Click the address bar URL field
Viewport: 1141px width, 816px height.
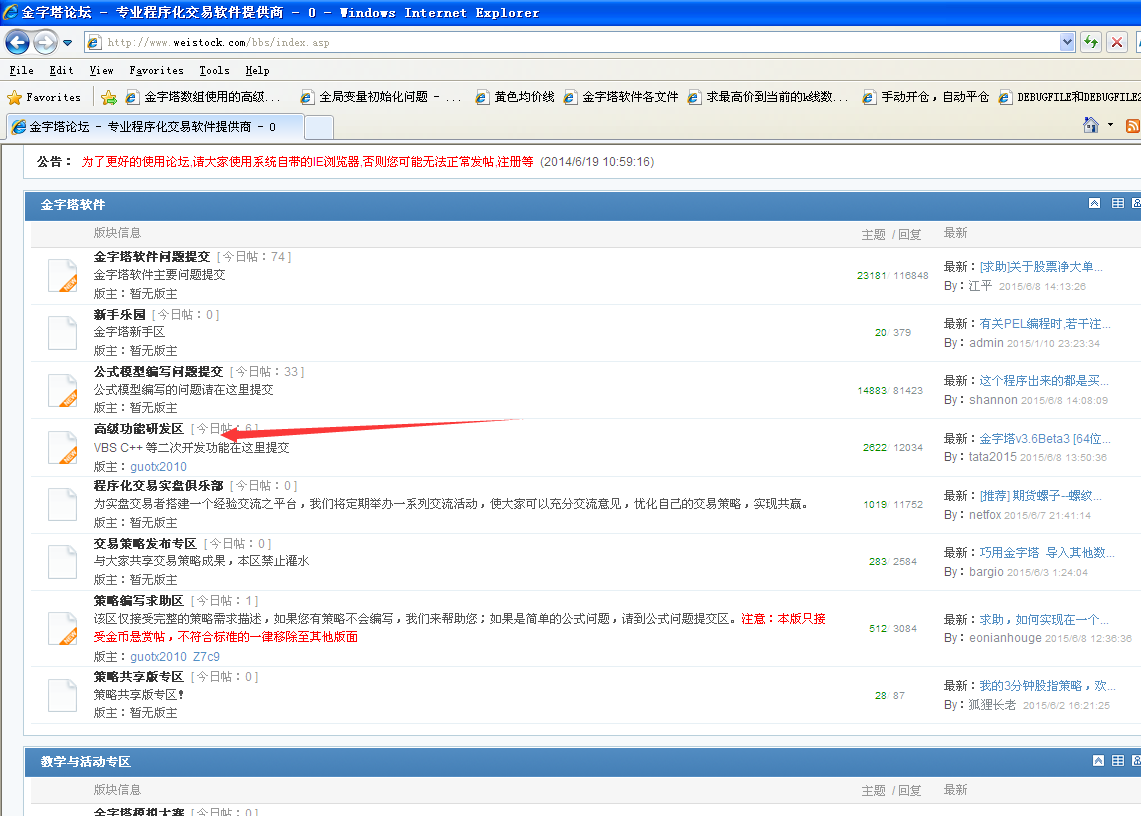(571, 42)
